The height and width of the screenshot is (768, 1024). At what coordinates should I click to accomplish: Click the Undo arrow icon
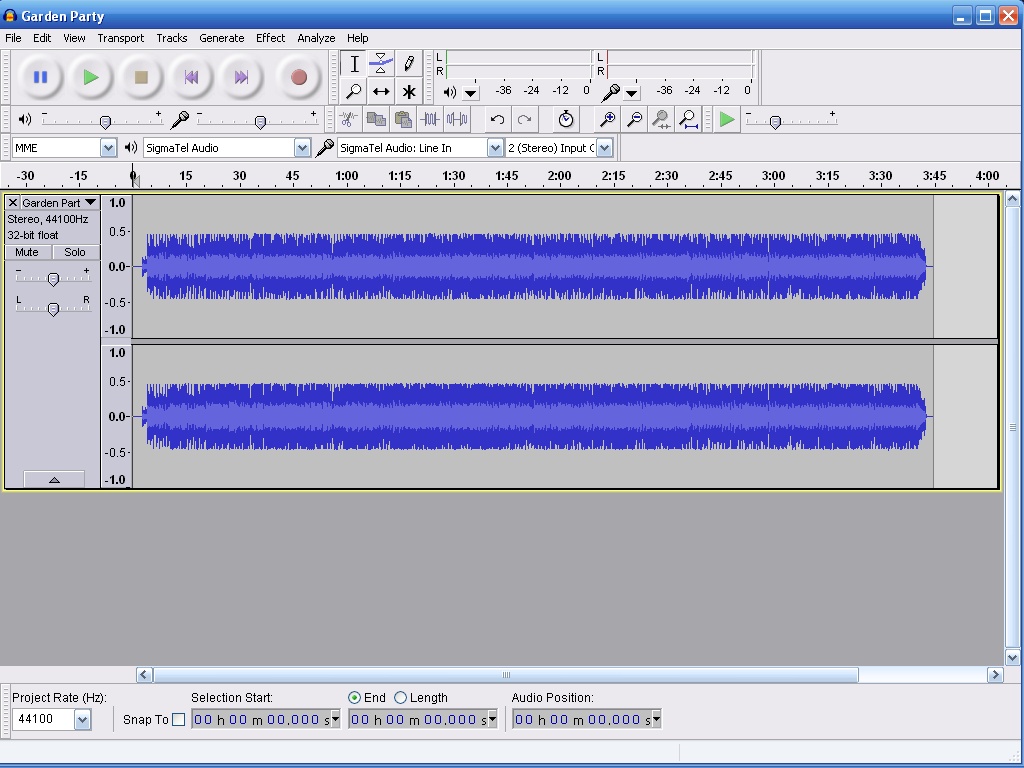pos(497,119)
